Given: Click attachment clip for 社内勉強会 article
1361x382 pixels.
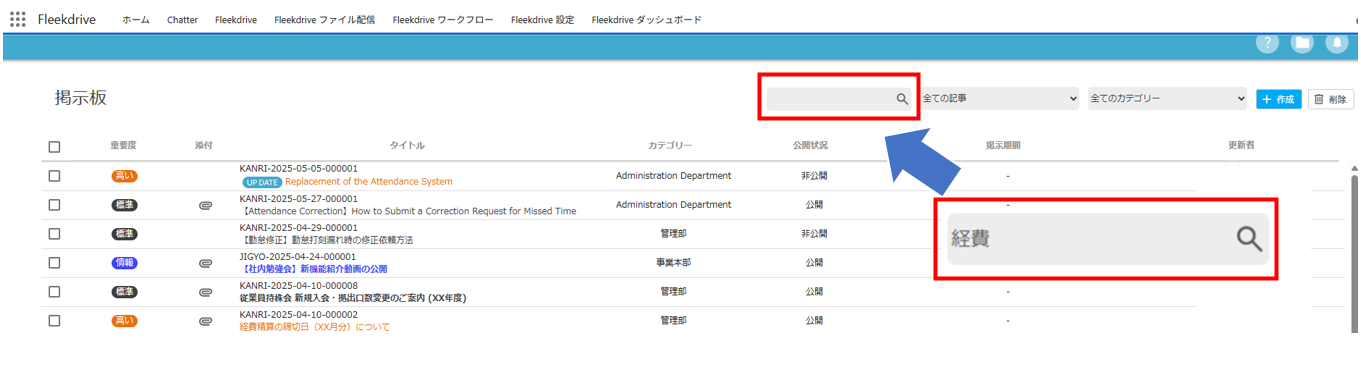Looking at the screenshot, I should [205, 263].
